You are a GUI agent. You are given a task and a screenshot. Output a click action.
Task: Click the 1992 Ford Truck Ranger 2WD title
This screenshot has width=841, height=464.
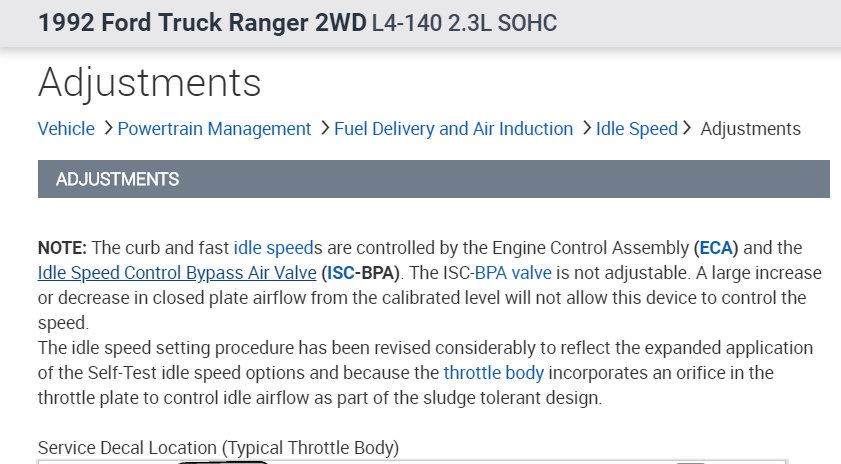pyautogui.click(x=202, y=24)
